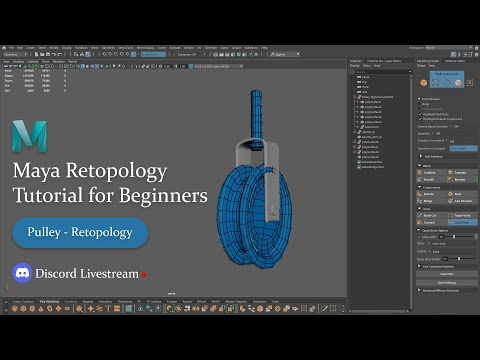Toggle Highlight Nearest Component checkbox
Screen dimensions: 480x360
(421, 119)
